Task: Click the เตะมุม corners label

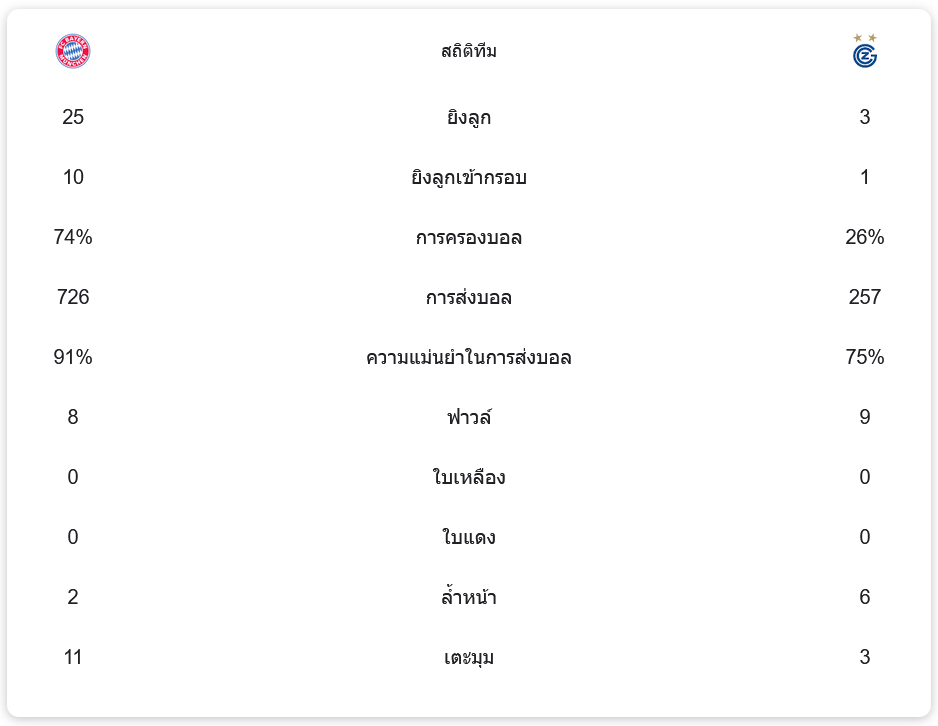Action: tap(469, 658)
